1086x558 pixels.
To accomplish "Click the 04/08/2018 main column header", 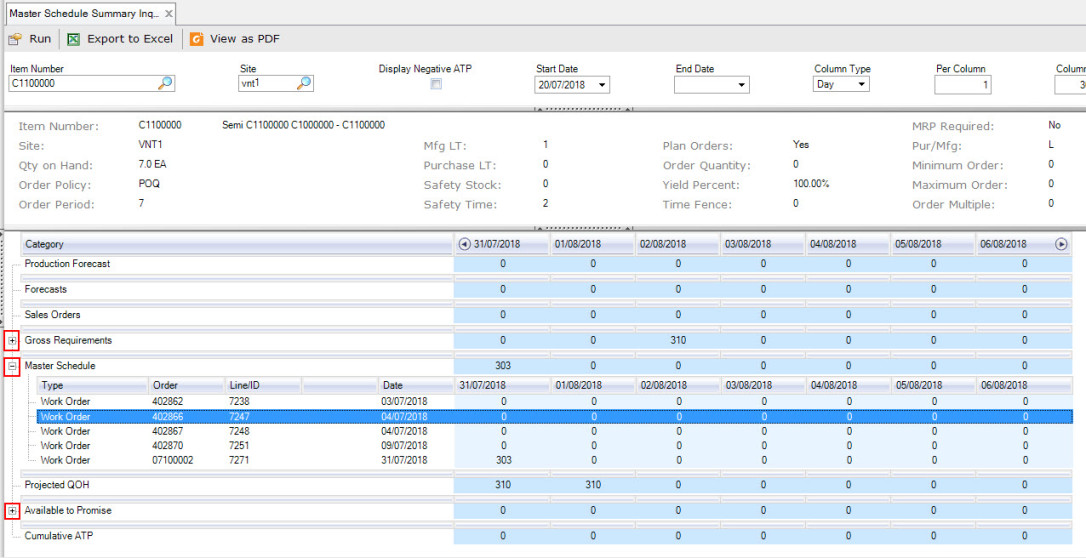I will [848, 244].
